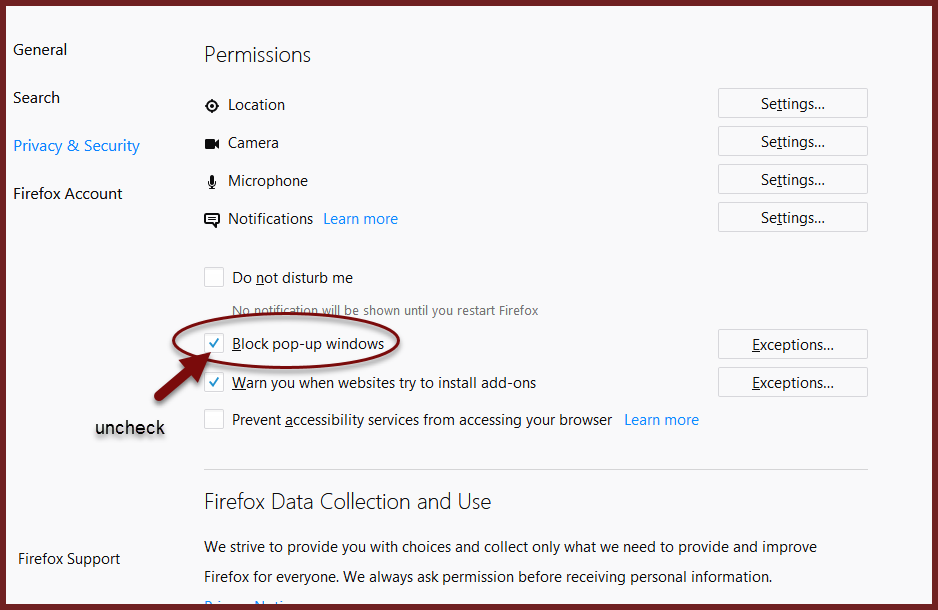Viewport: 938px width, 610px height.
Task: Uncheck Block pop-up windows checkbox
Action: click(x=214, y=343)
